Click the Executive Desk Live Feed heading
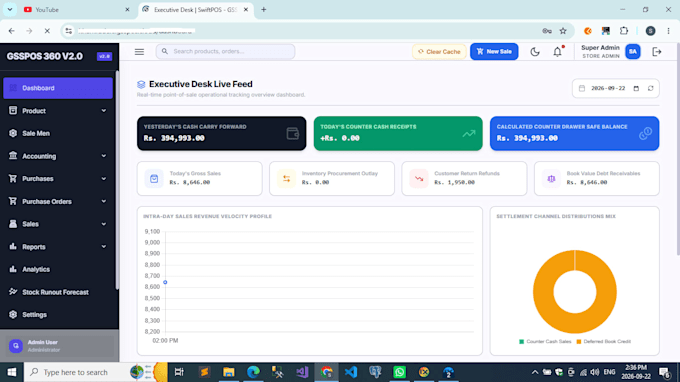 click(x=200, y=84)
